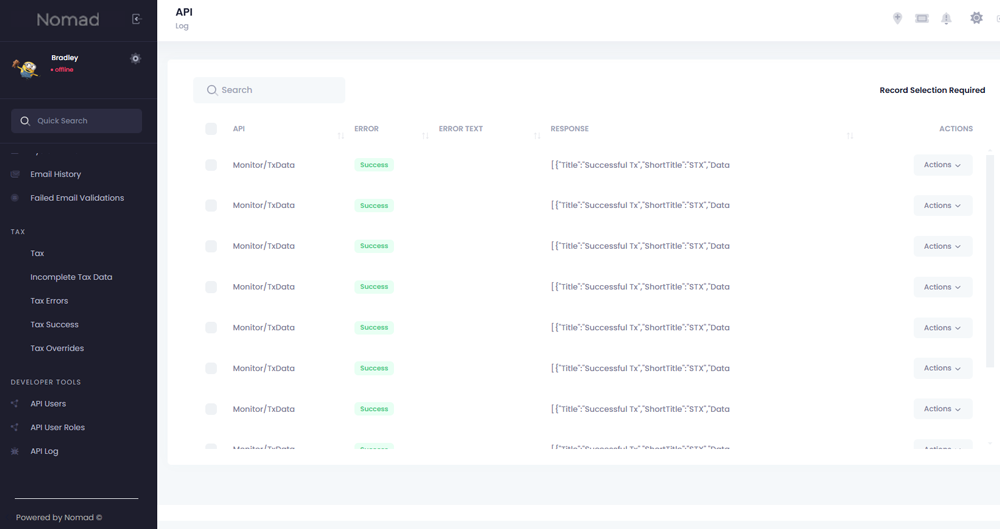
Task: Check the first Monitor/TxData row checkbox
Action: [211, 165]
